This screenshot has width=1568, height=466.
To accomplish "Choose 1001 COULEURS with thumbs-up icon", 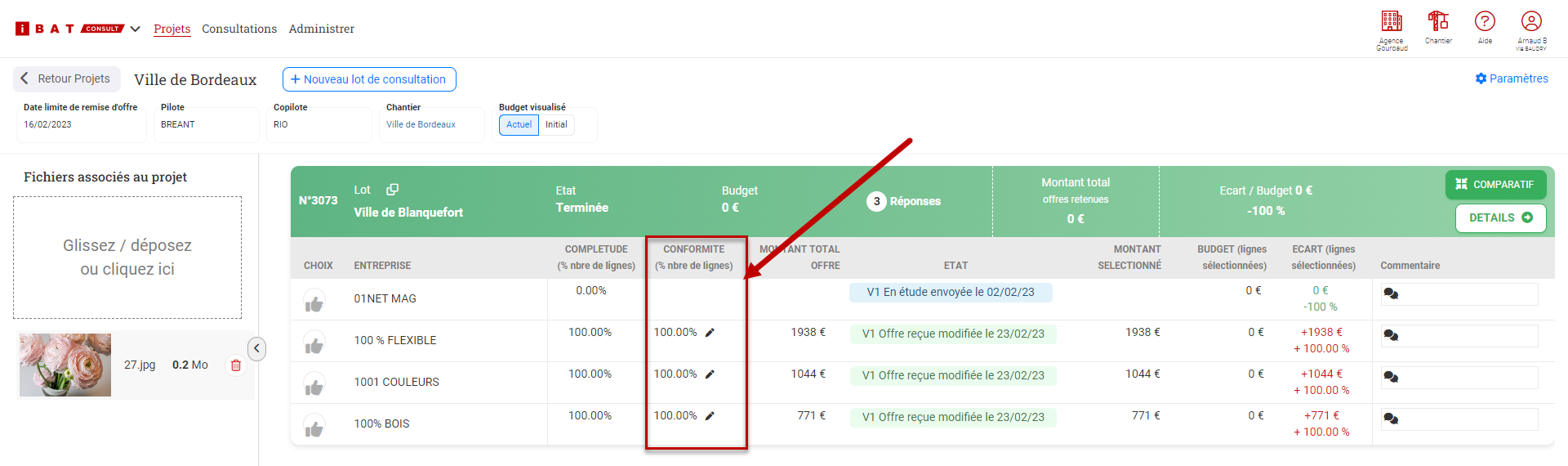I will [314, 386].
